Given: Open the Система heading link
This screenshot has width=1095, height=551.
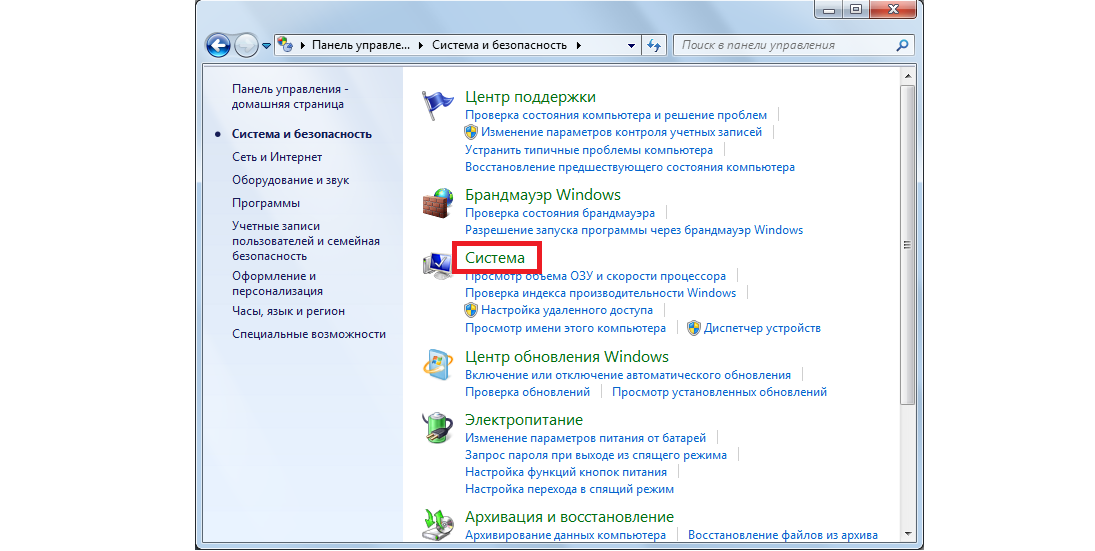Looking at the screenshot, I should [x=494, y=258].
